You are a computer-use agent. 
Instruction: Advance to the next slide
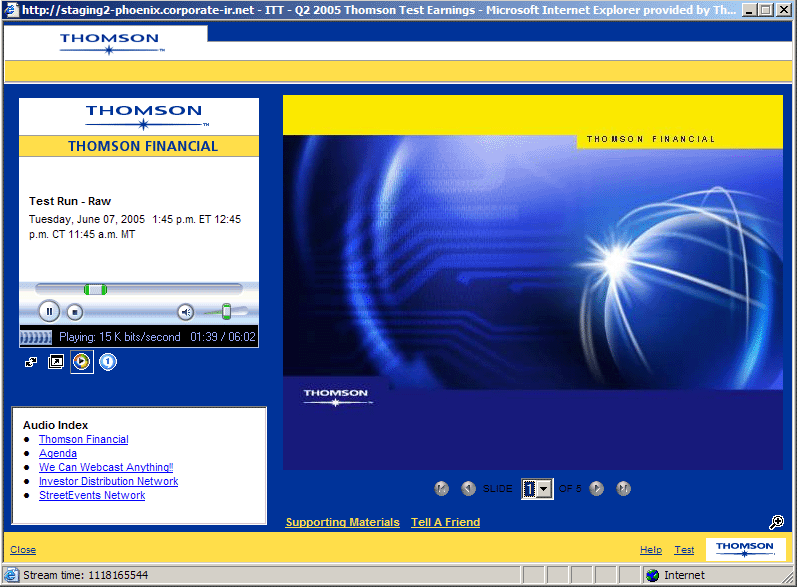[597, 489]
